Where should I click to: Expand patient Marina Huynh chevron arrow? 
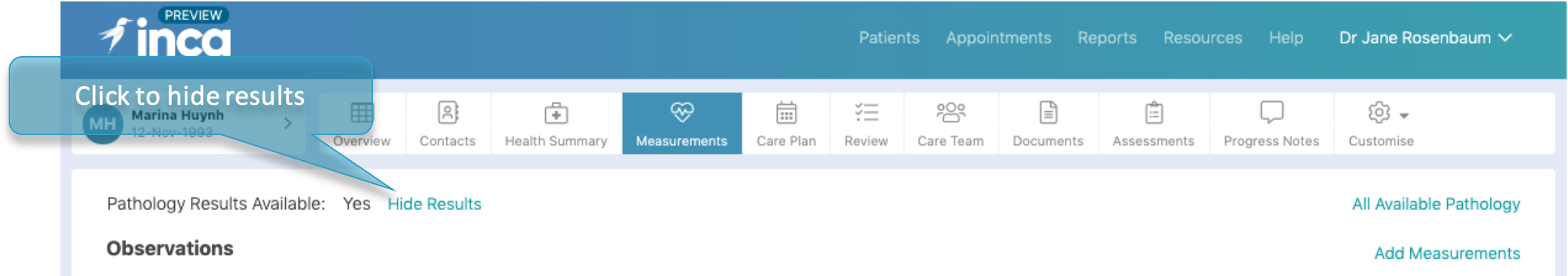click(x=288, y=124)
